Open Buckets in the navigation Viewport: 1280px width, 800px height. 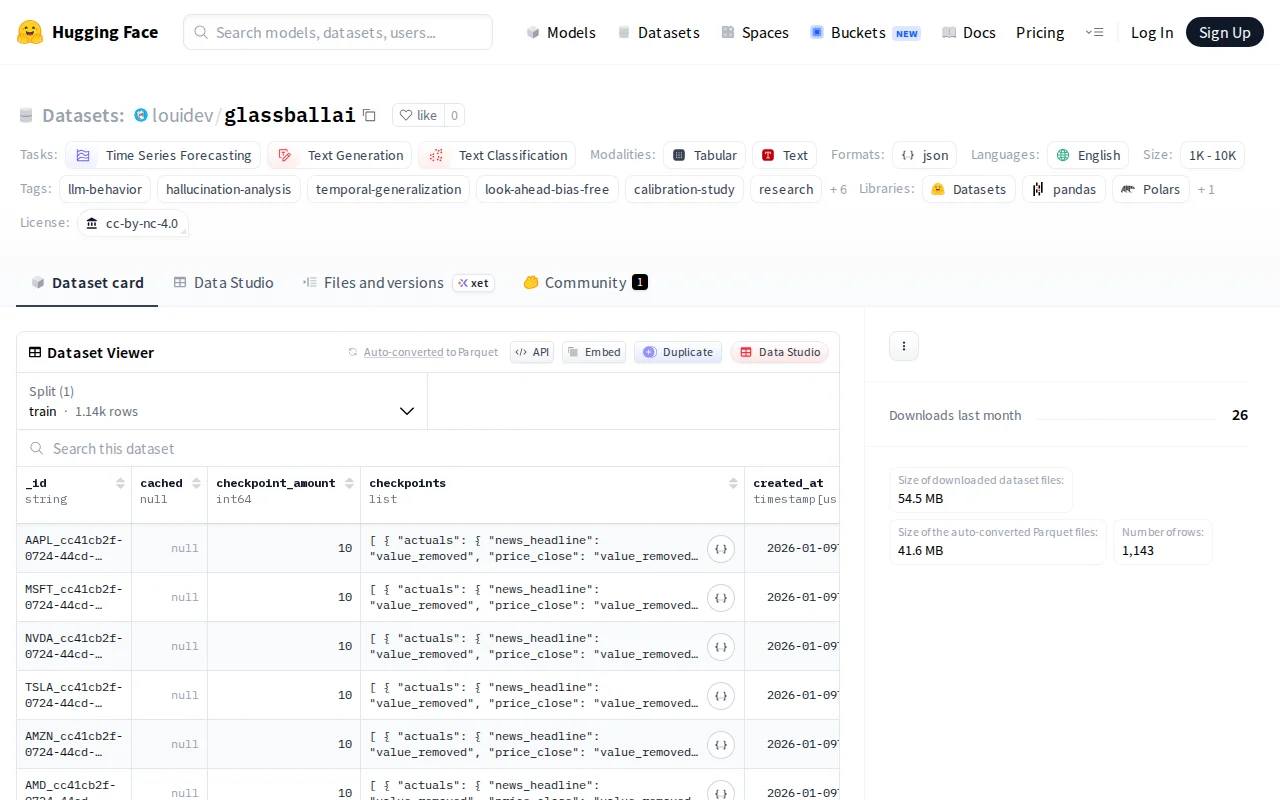pyautogui.click(x=865, y=32)
